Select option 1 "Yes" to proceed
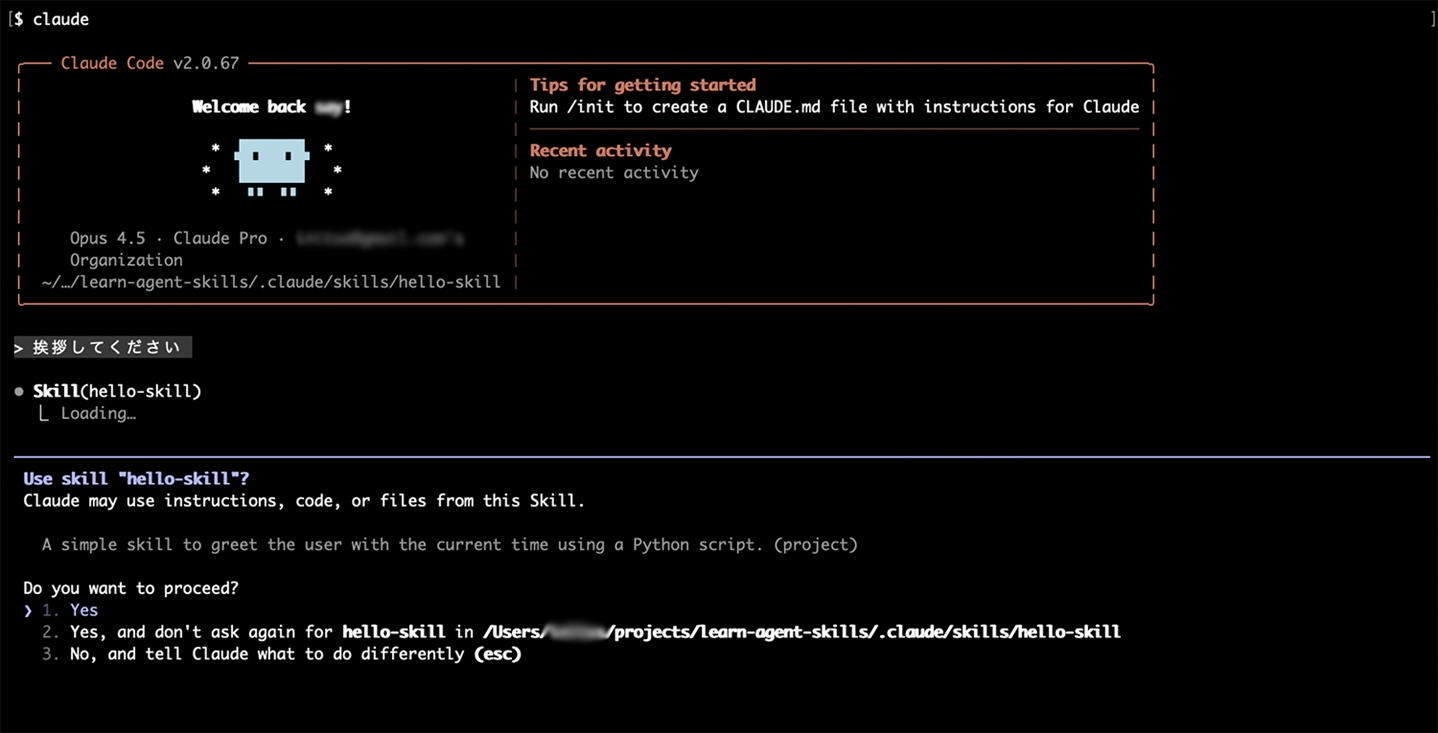Viewport: 1438px width, 733px height. [x=83, y=610]
